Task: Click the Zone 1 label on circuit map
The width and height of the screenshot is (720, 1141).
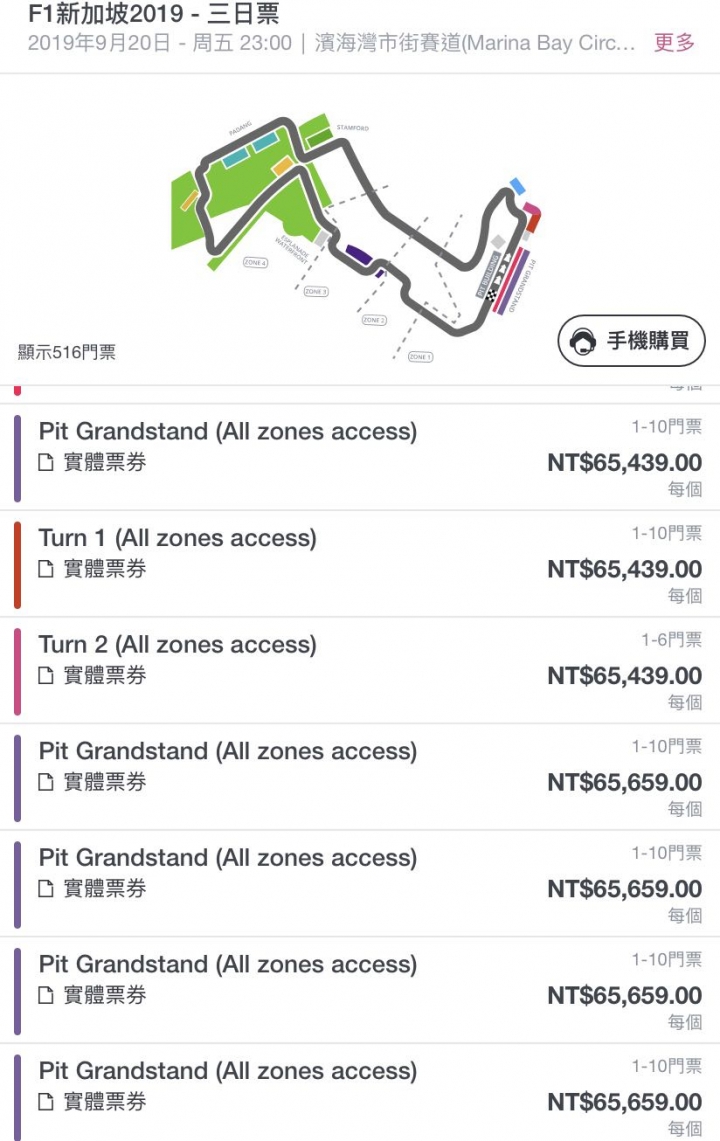Action: click(x=420, y=357)
